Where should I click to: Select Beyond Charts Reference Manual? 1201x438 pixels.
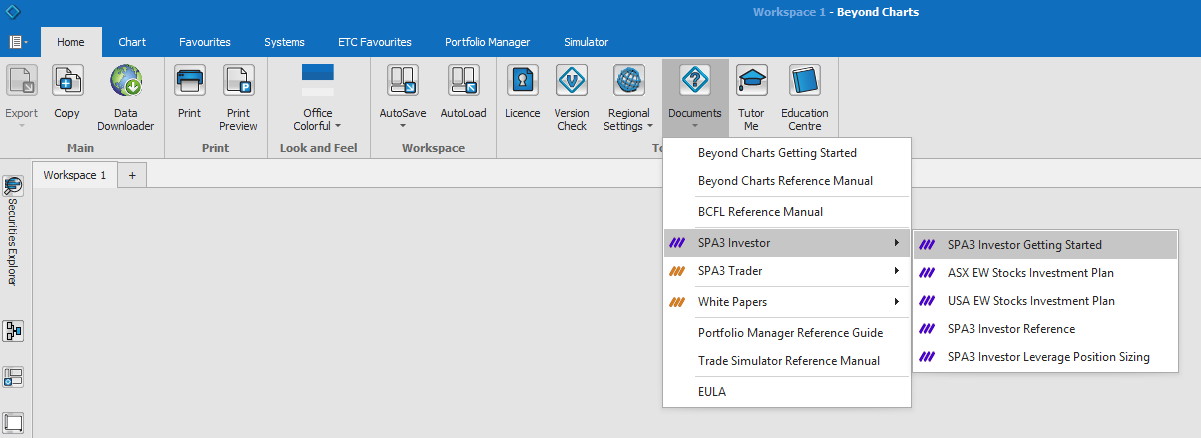tap(785, 181)
